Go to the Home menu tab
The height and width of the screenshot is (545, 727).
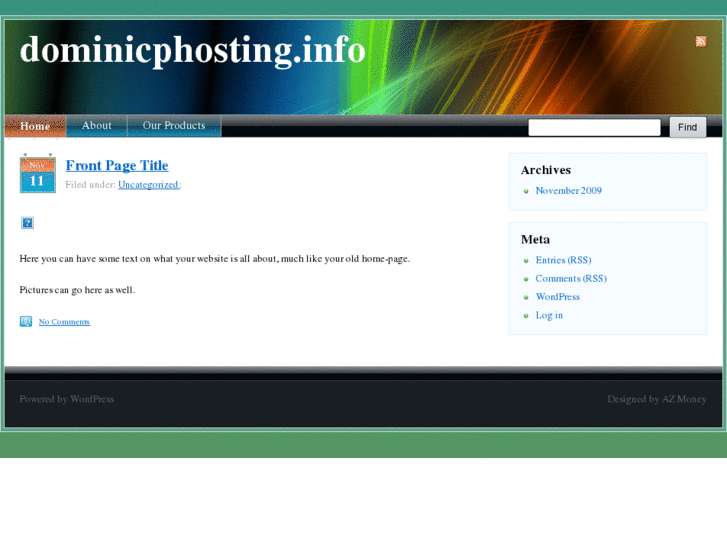click(x=35, y=126)
